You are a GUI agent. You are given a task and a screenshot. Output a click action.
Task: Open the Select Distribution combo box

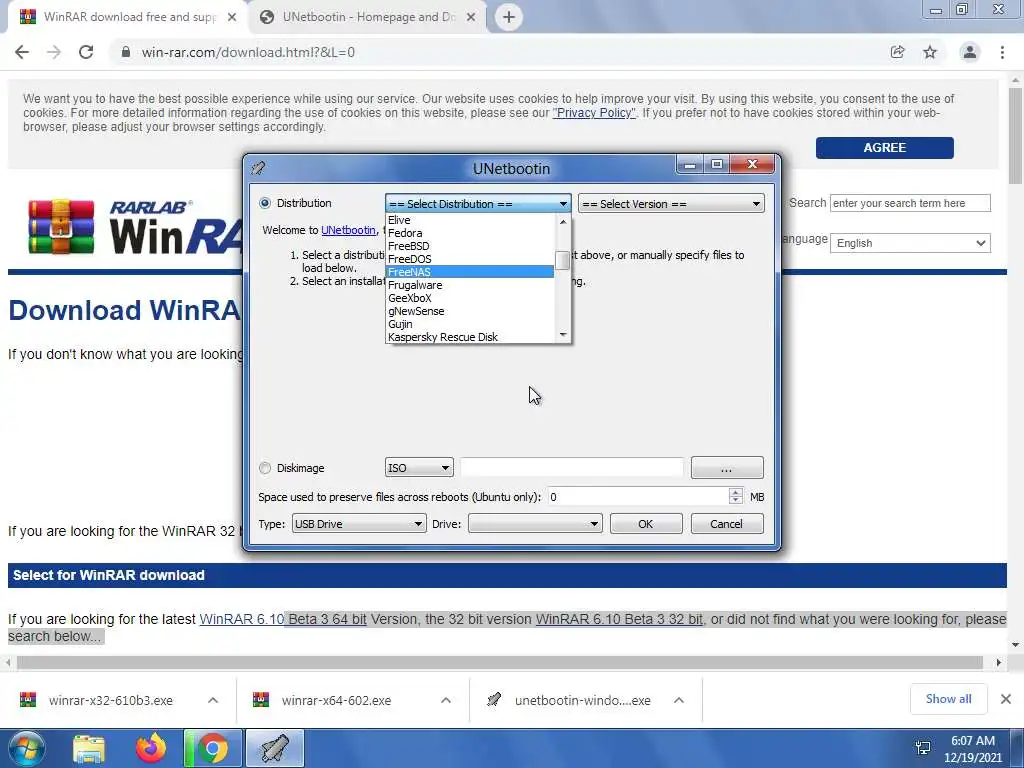point(478,204)
